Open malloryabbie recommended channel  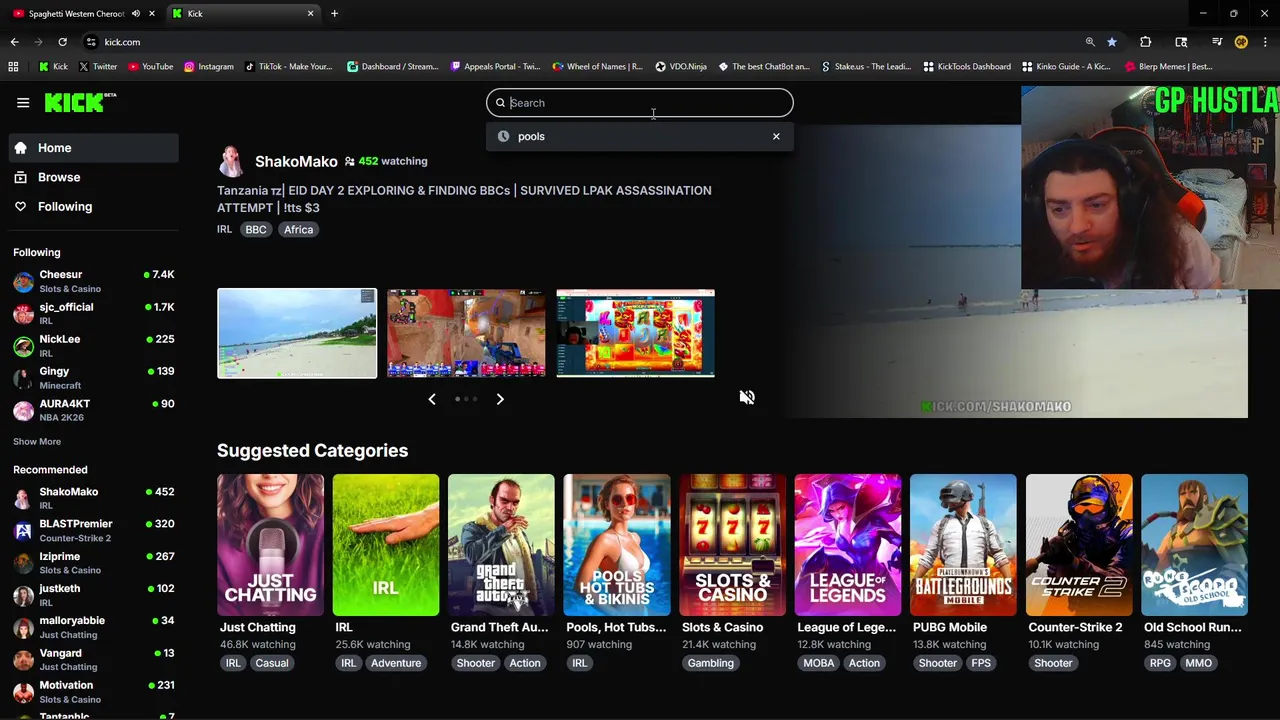coord(94,627)
